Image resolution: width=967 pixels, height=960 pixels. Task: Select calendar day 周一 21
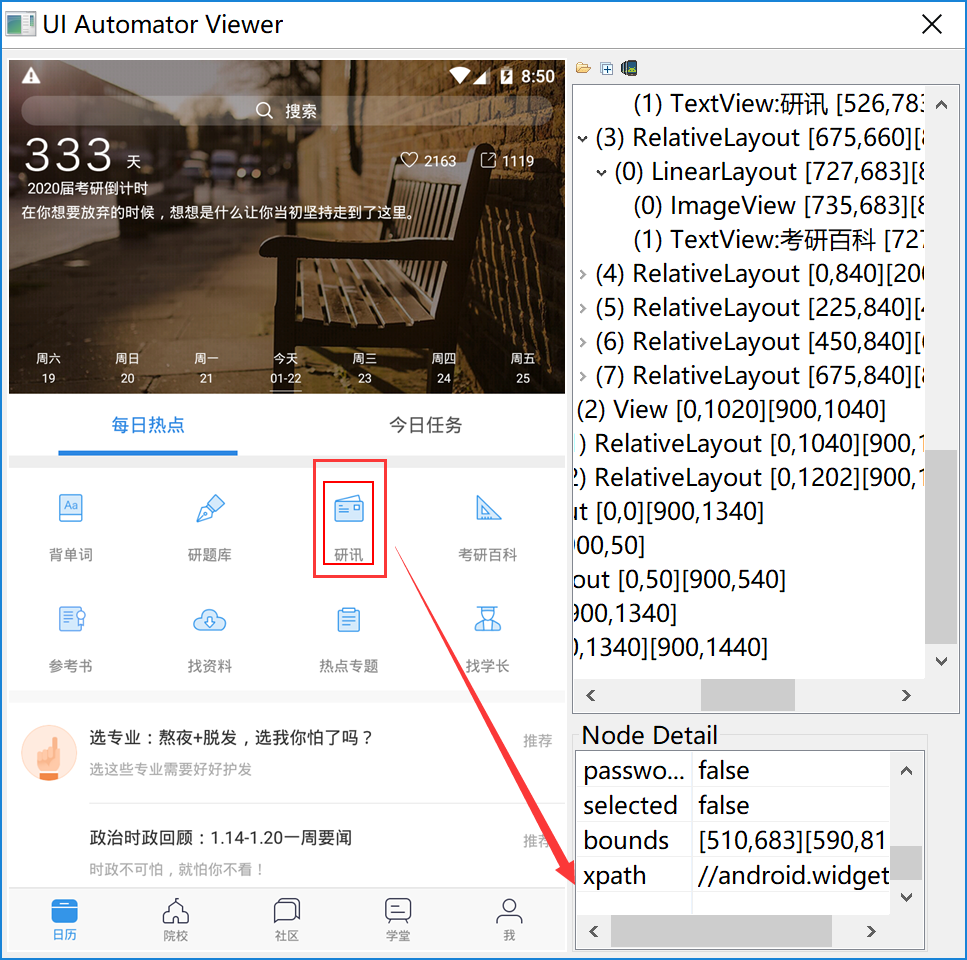(207, 368)
